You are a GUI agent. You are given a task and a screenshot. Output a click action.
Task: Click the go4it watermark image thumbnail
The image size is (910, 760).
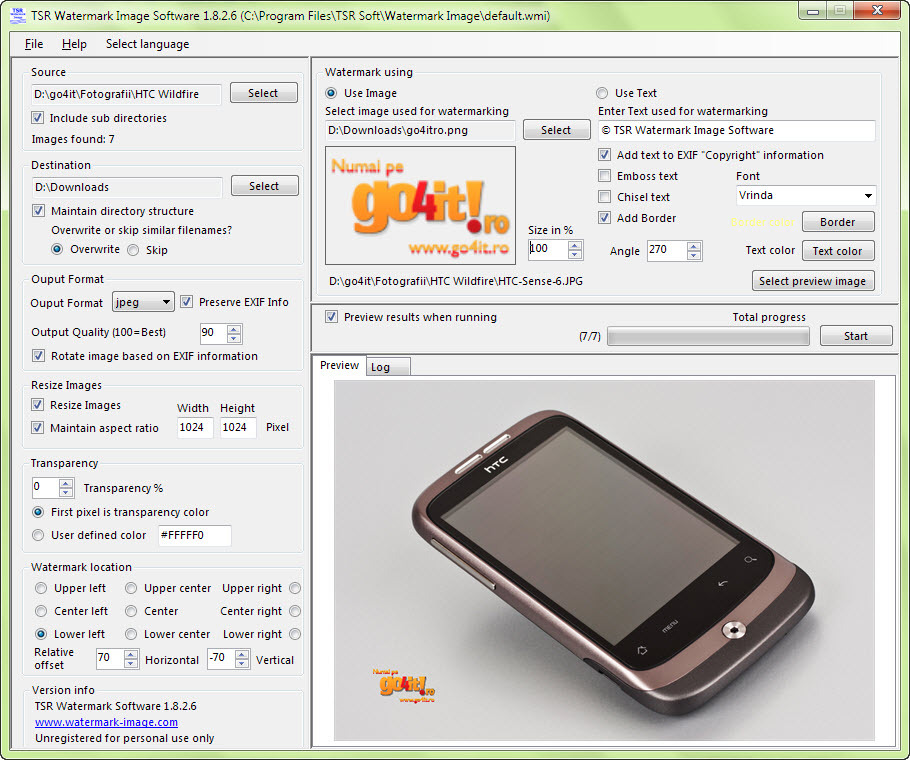[x=420, y=205]
